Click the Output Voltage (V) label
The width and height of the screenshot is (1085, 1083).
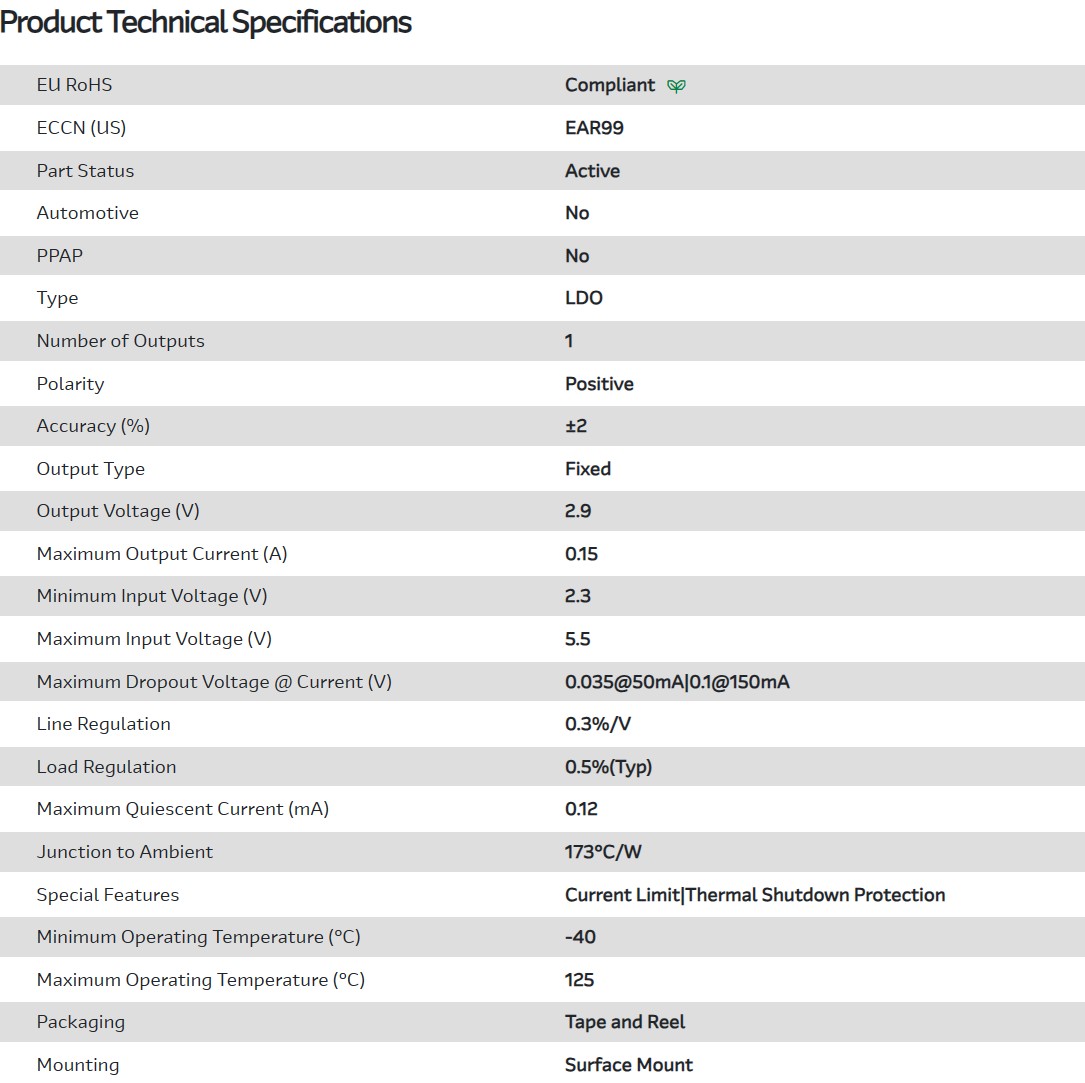[118, 511]
